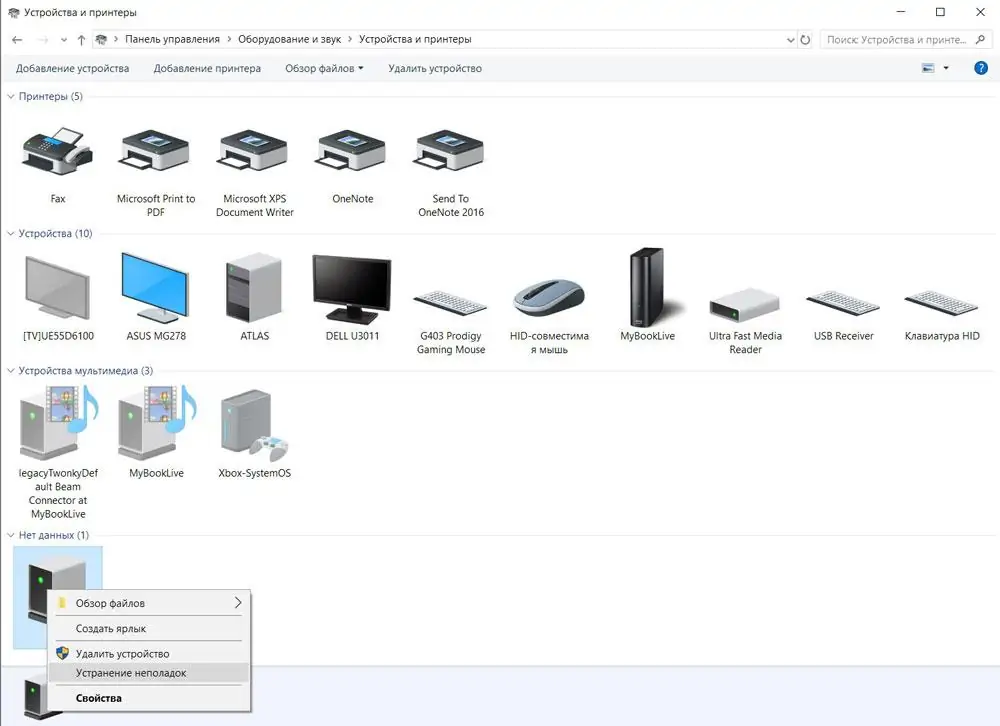Viewport: 1000px width, 726px height.
Task: Click the search devices input field
Action: [897, 40]
